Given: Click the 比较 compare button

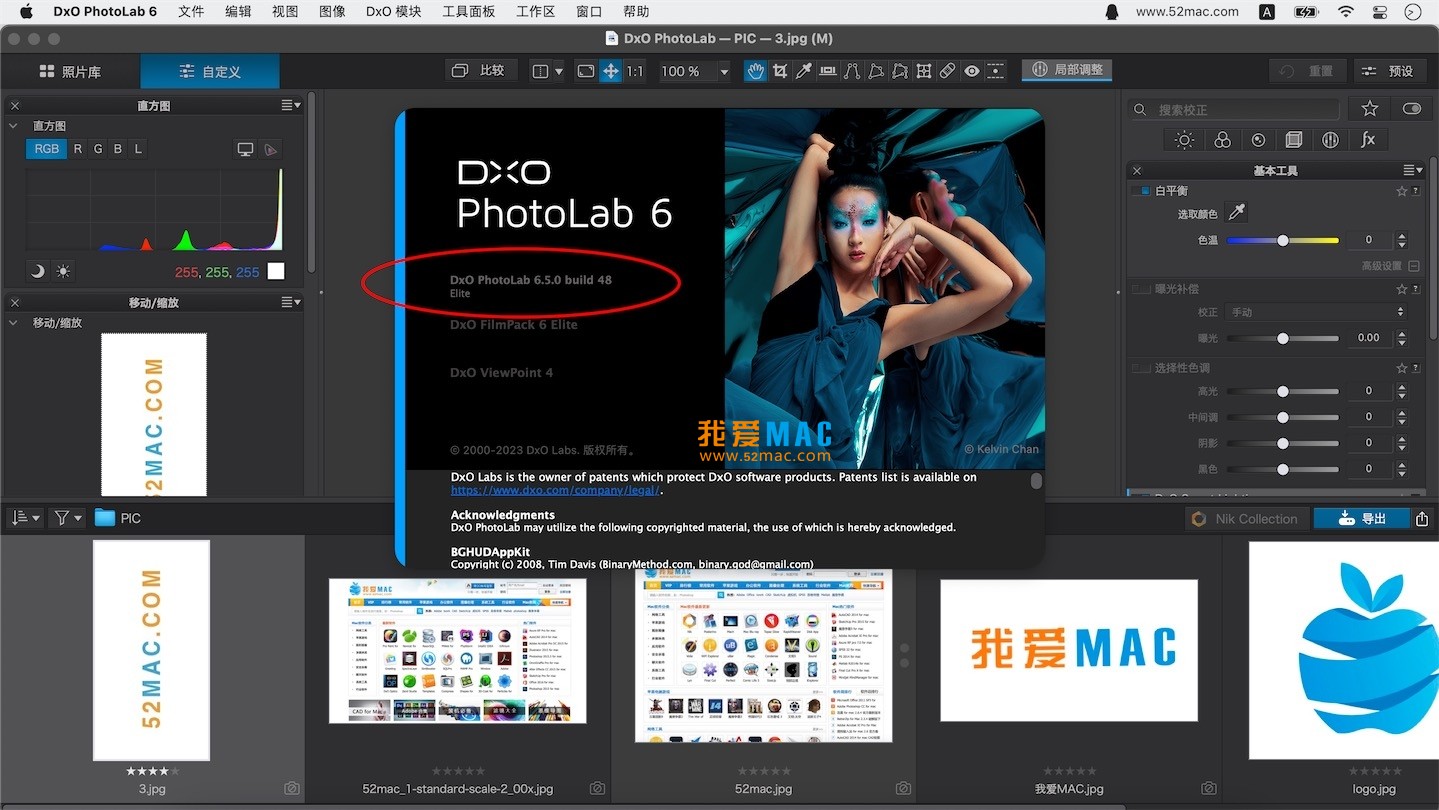Looking at the screenshot, I should click(x=480, y=71).
